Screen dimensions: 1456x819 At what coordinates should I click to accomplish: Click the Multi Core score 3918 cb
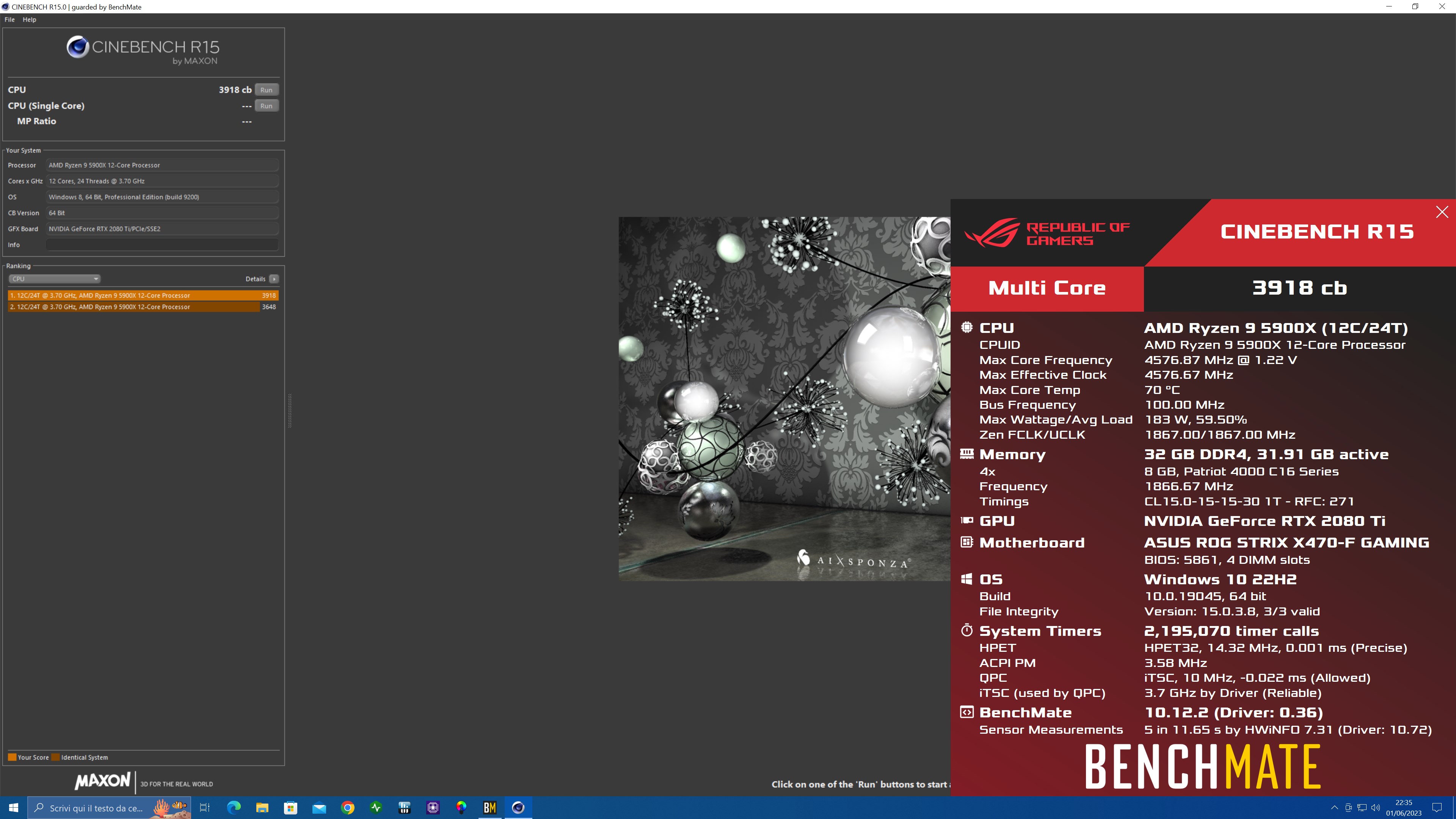(x=1299, y=288)
